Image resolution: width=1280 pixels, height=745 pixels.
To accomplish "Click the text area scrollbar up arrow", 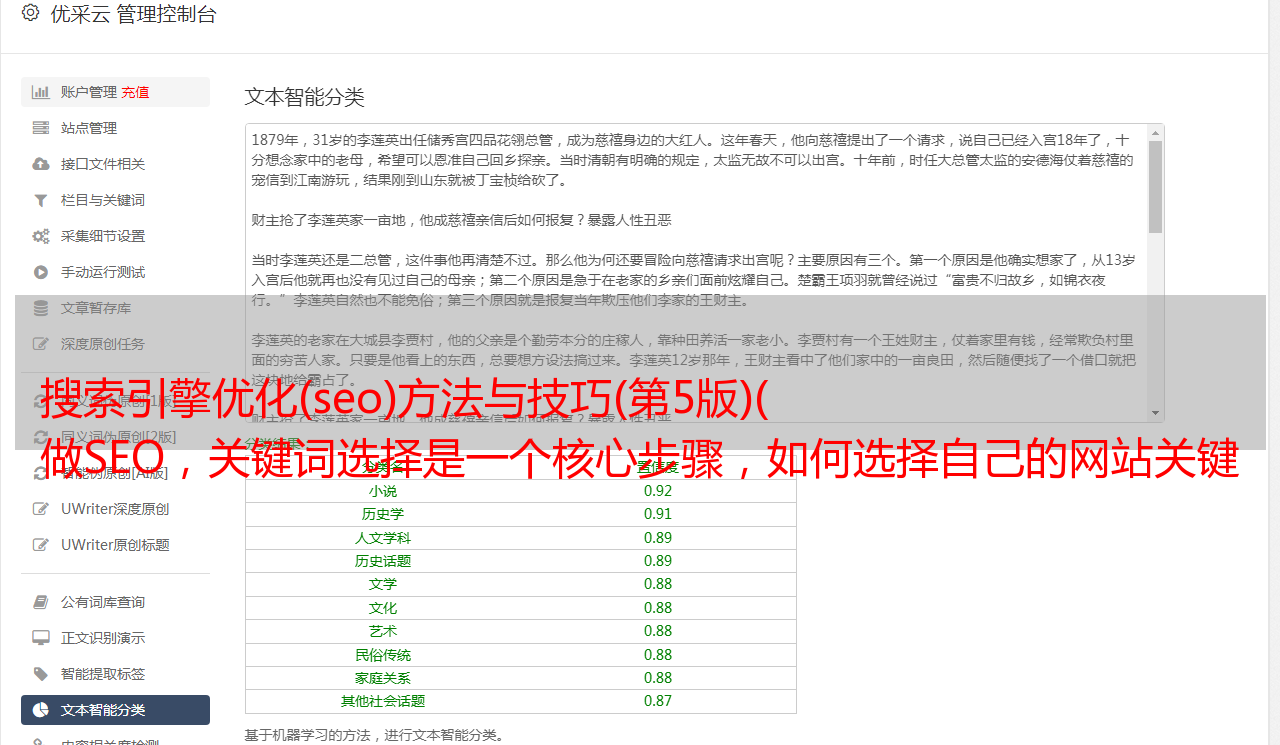I will (1156, 132).
